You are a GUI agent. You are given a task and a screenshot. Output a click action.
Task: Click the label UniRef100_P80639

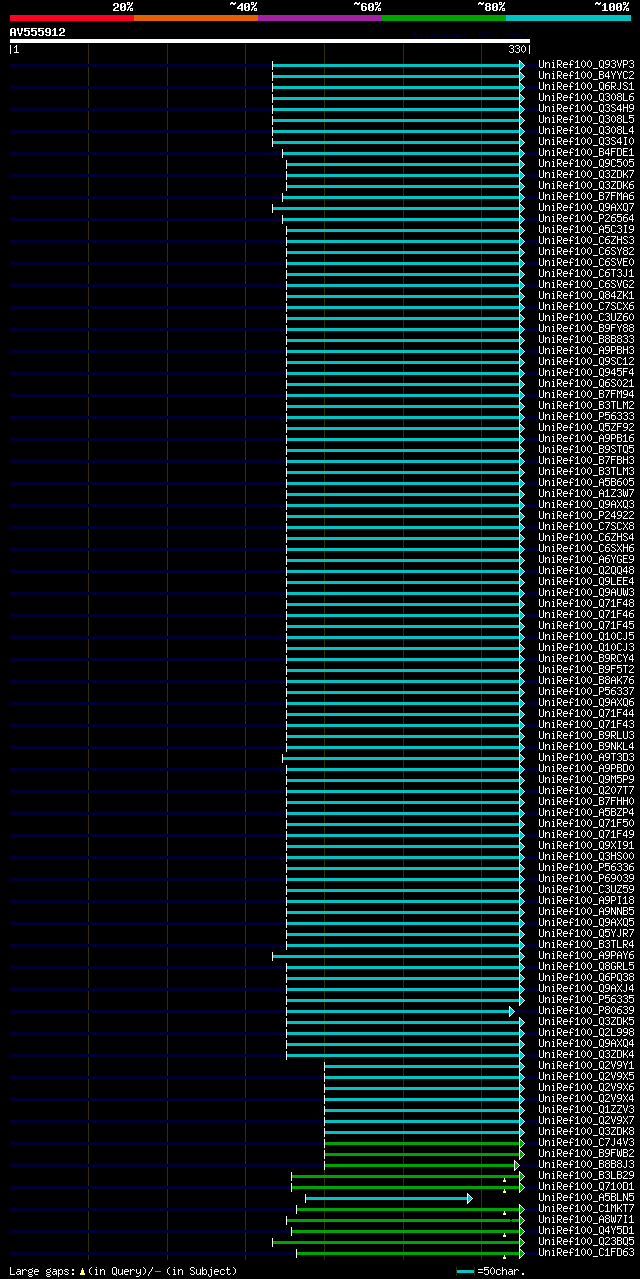click(586, 1010)
